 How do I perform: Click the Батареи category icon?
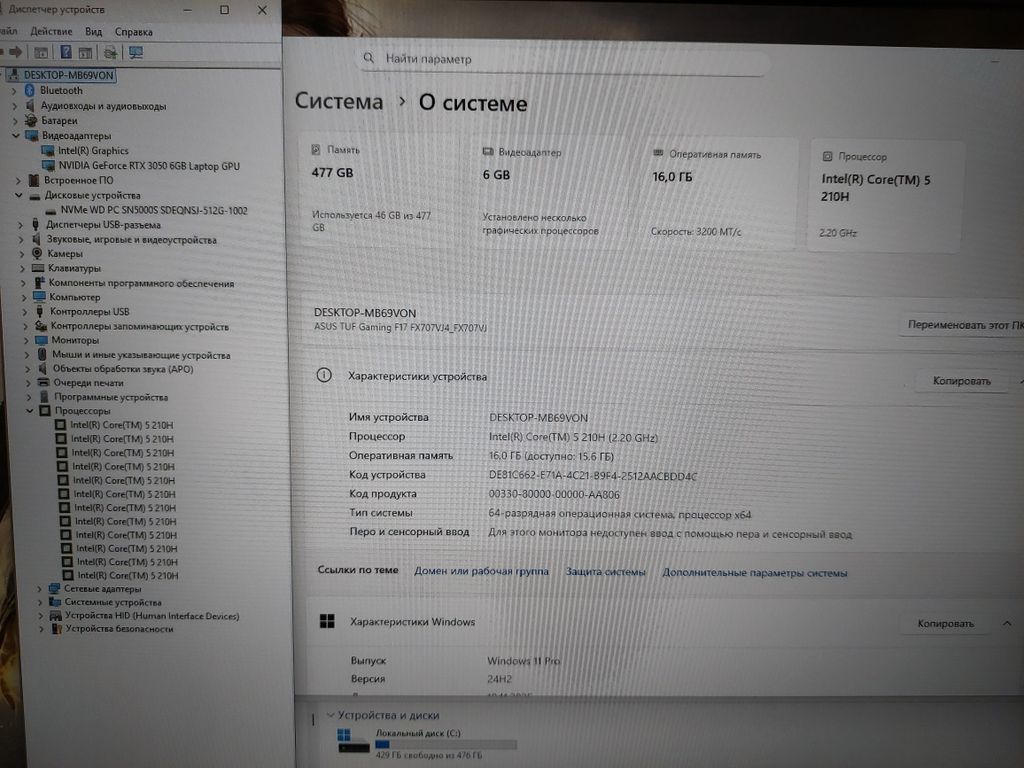click(x=31, y=120)
